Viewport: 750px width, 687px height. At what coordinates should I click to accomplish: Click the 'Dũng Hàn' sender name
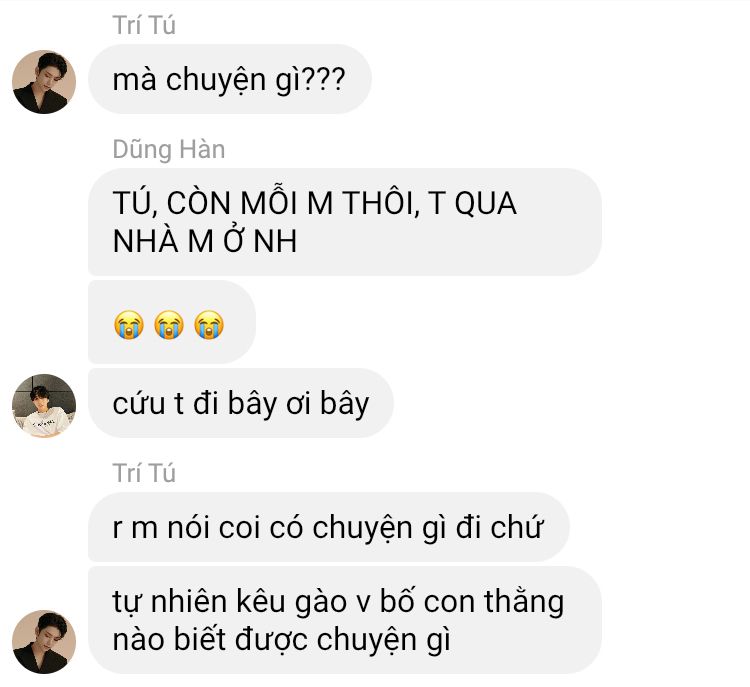pyautogui.click(x=169, y=149)
